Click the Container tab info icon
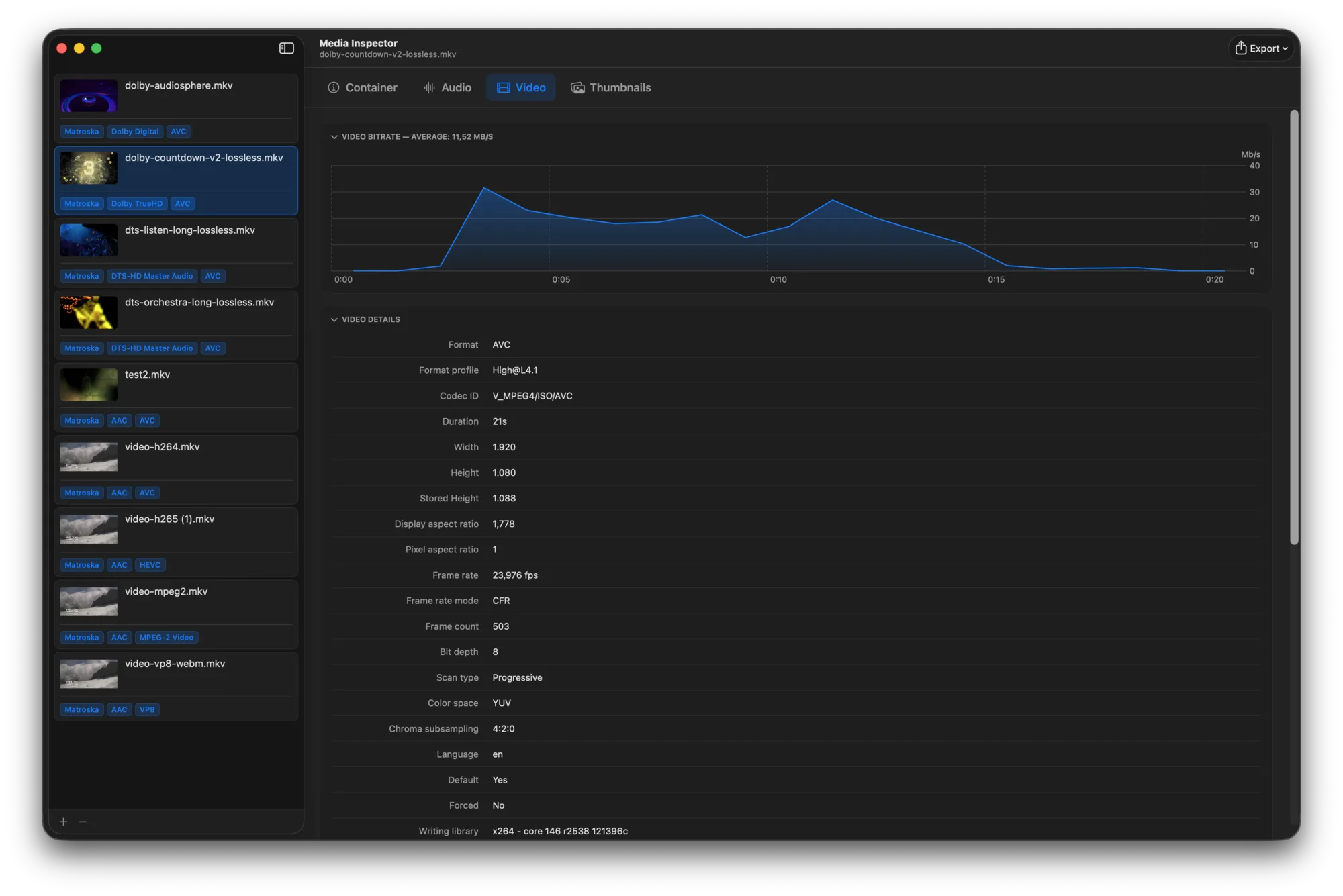Image resolution: width=1343 pixels, height=896 pixels. (334, 88)
